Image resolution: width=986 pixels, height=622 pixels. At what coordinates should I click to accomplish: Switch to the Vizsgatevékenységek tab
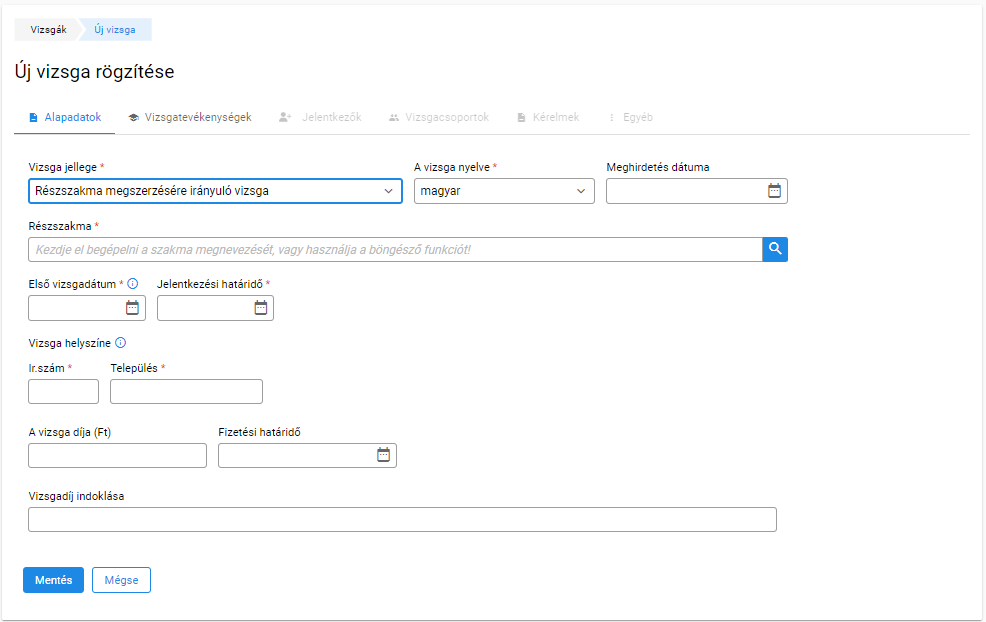(190, 118)
